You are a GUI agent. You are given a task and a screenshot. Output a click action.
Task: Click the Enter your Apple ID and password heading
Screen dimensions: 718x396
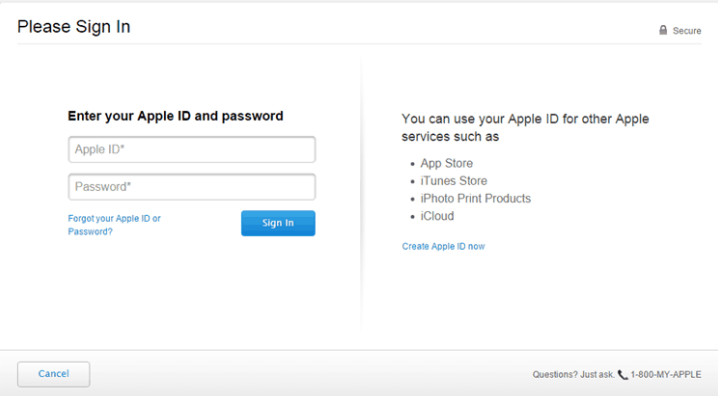point(175,116)
